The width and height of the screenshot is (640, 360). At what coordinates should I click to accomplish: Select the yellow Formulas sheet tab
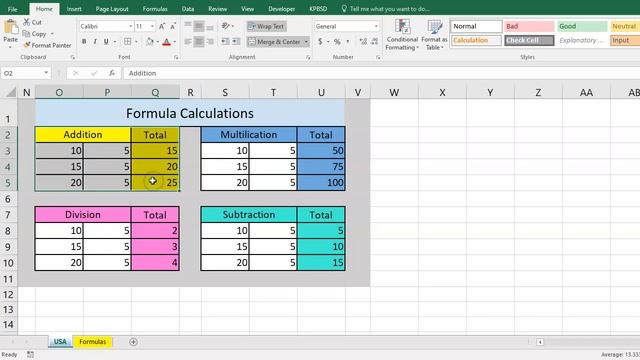[x=92, y=342]
